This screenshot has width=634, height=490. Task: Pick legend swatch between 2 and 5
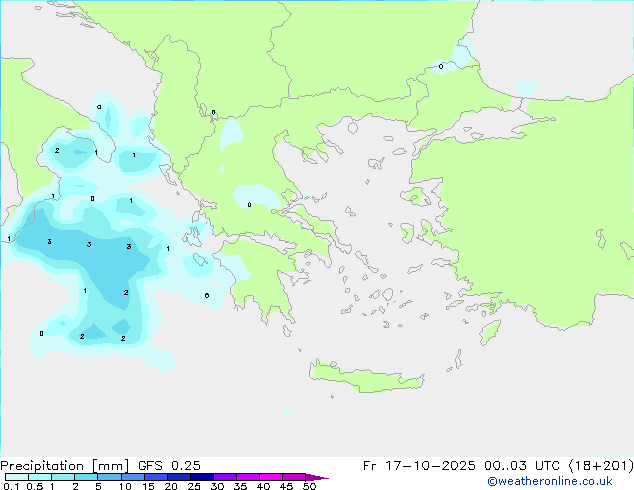[x=86, y=477]
